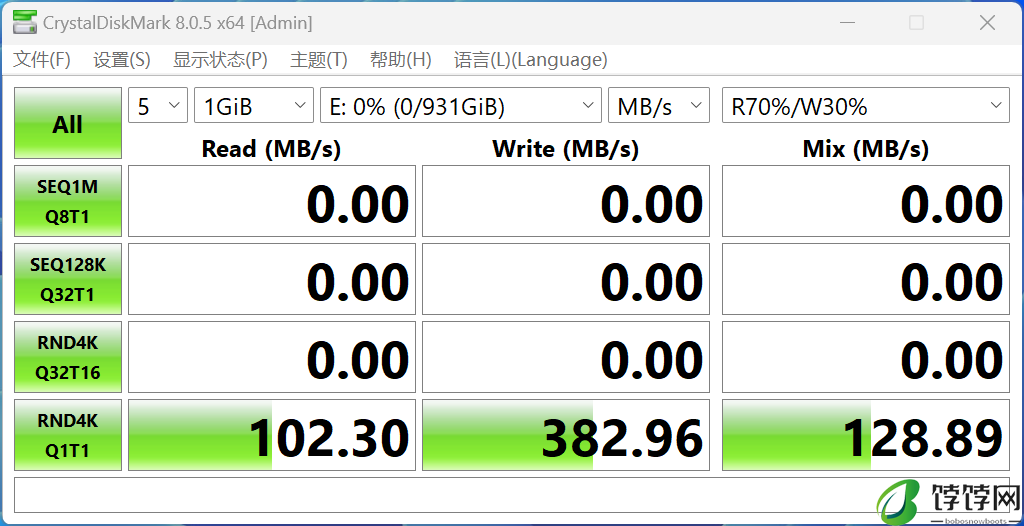Viewport: 1024px width, 526px height.
Task: Click the RND4K Q32T16 write value 0.00
Action: pos(566,357)
